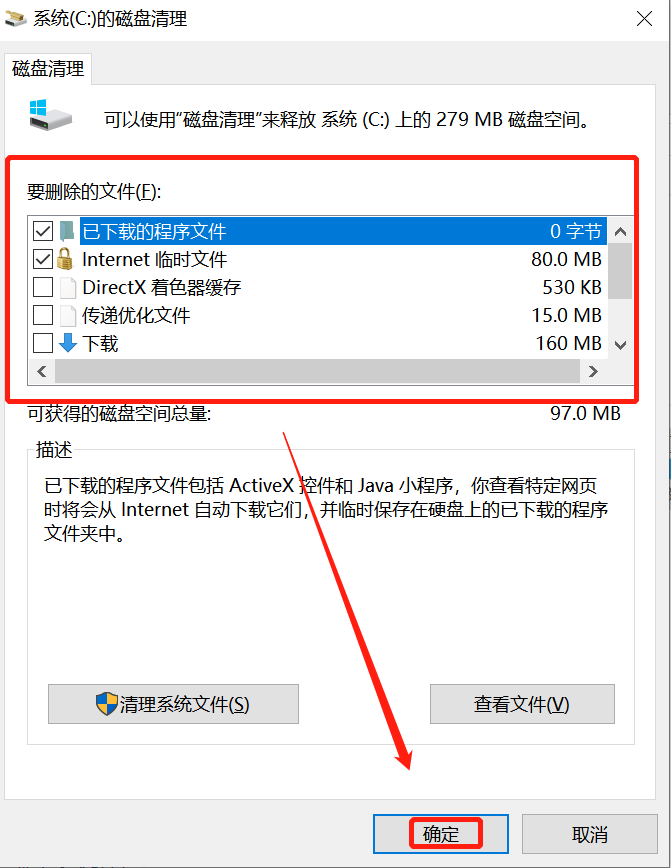Check the DirectX 着色器缓存 checkbox
This screenshot has width=671, height=868.
pos(43,287)
